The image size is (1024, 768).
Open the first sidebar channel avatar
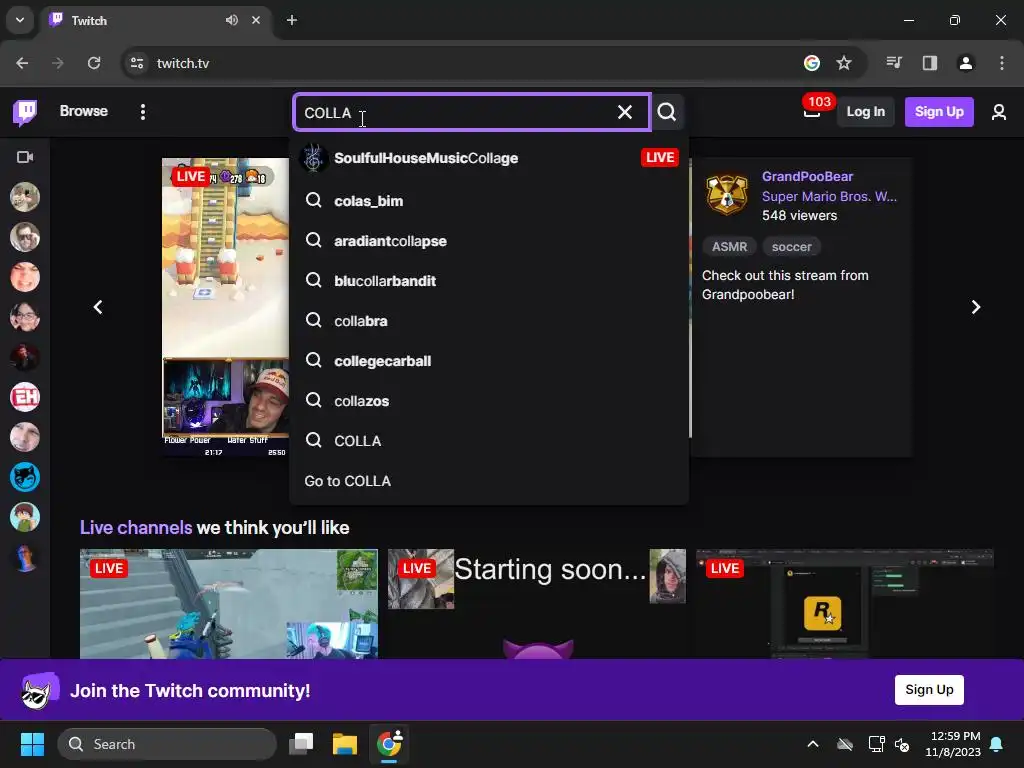(25, 197)
